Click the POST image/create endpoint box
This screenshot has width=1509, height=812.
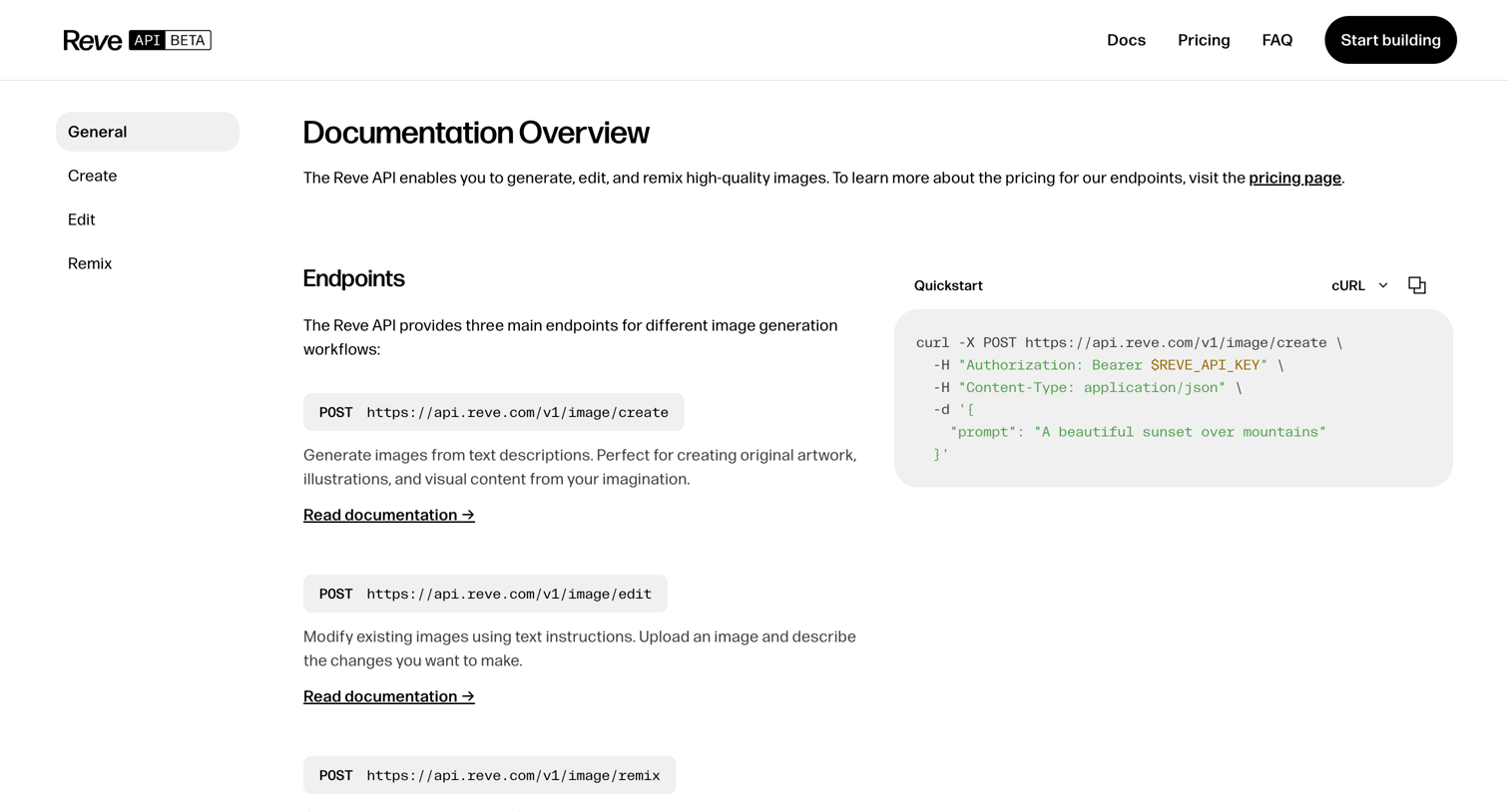494,412
